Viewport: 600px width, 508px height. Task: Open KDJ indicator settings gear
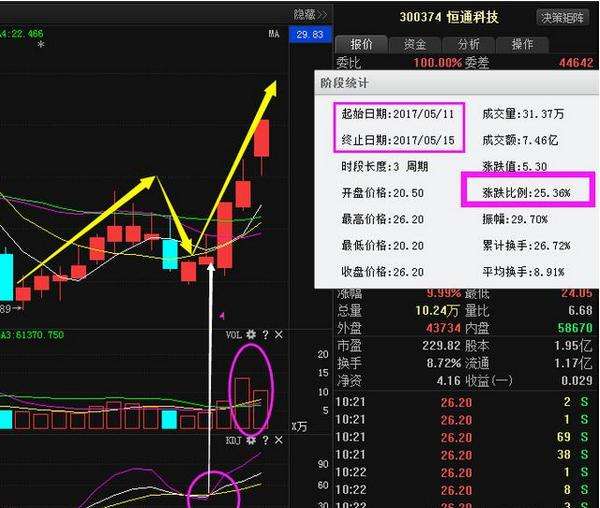(x=251, y=440)
